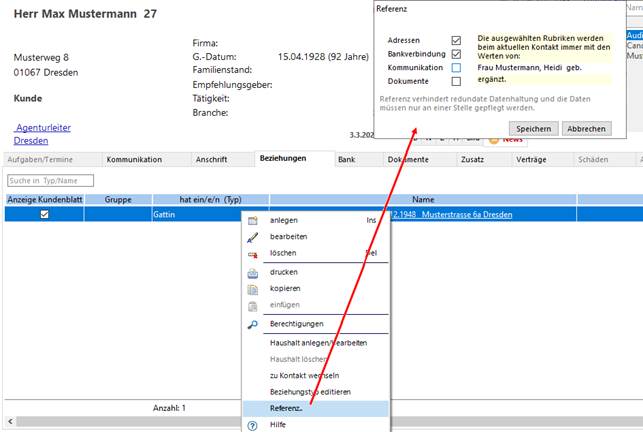Image resolution: width=643 pixels, height=432 pixels.
Task: Open the Verträge tab
Action: (531, 160)
